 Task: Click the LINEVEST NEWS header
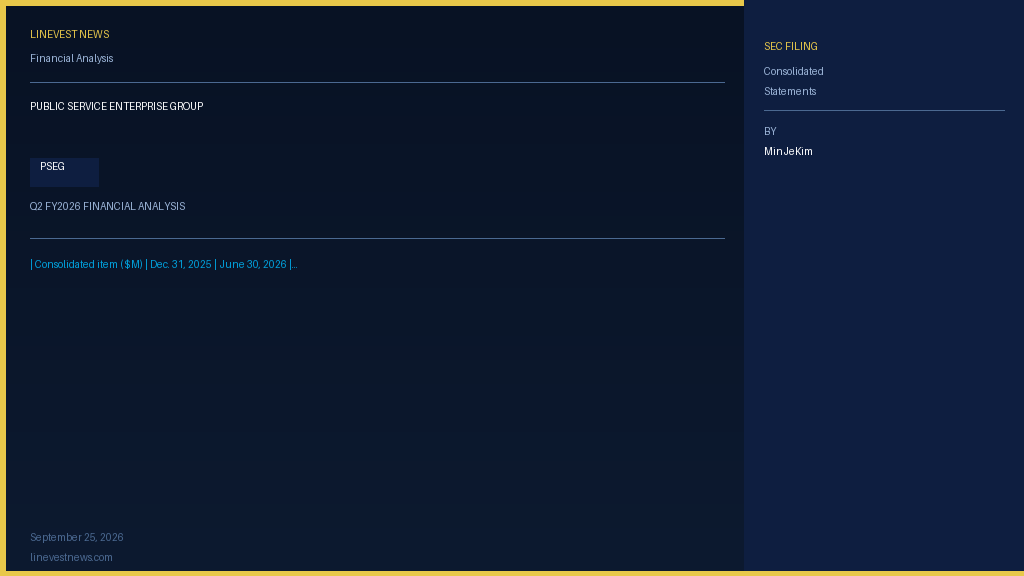70,35
